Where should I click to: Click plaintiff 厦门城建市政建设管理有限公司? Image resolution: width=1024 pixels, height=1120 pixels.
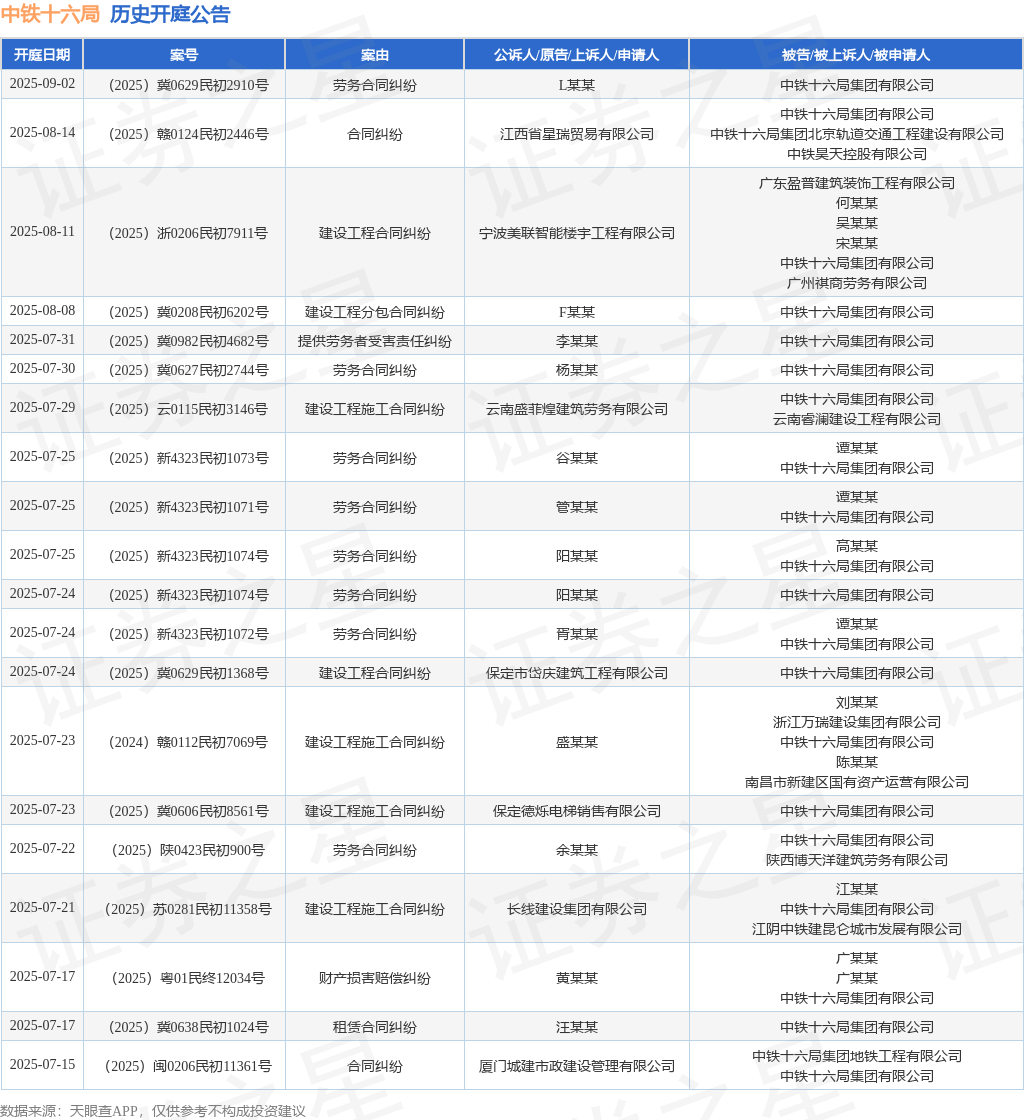[x=576, y=1066]
